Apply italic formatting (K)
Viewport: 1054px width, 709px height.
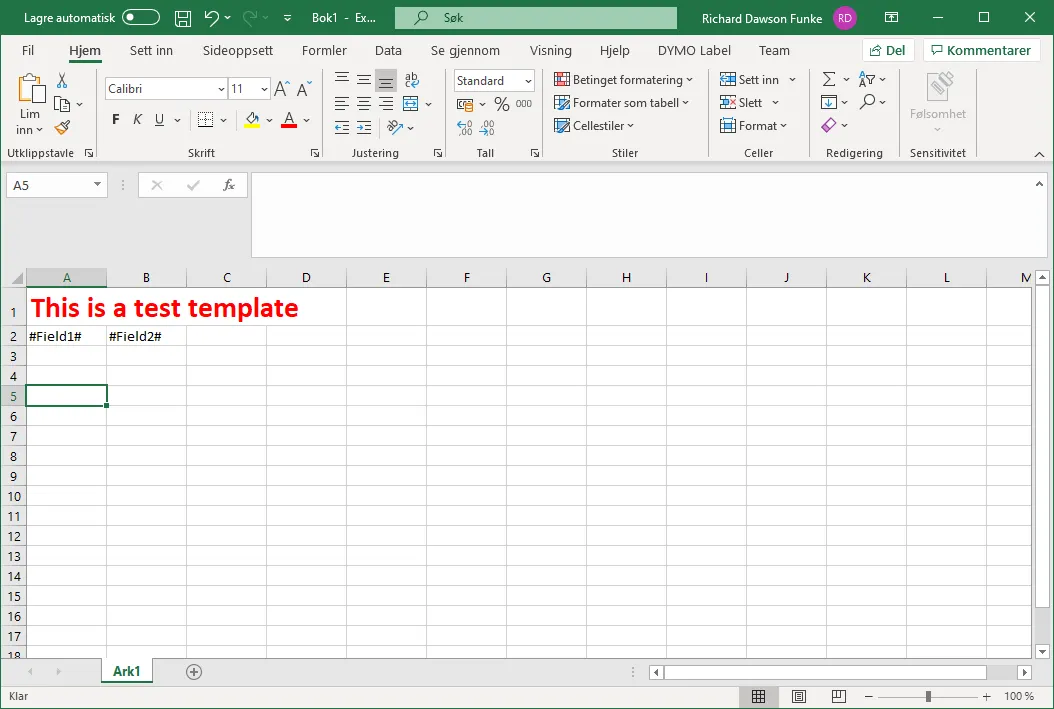pos(137,120)
